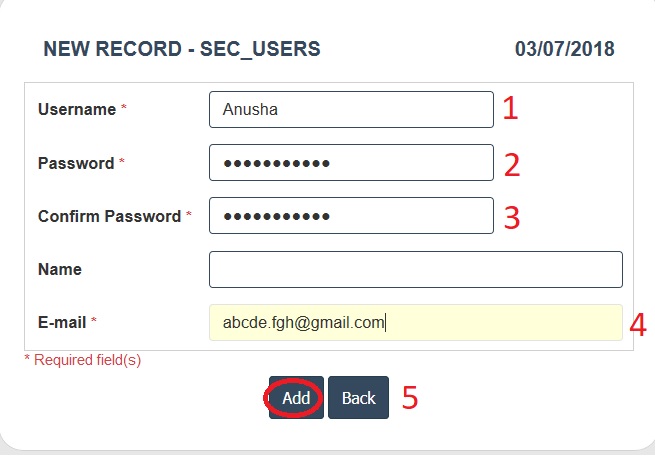This screenshot has height=466, width=655.
Task: Click the Username label
Action: (x=77, y=110)
